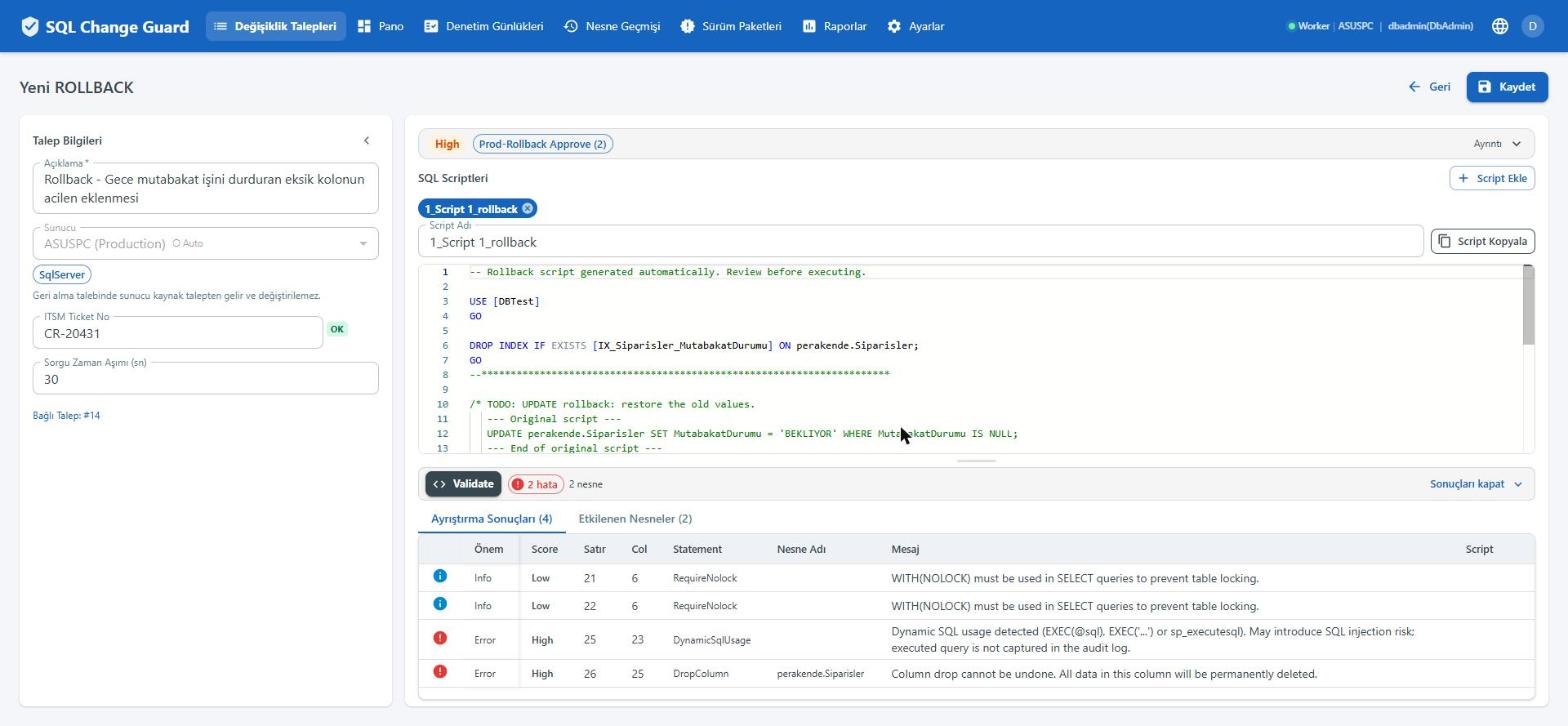Viewport: 1568px width, 726px height.
Task: Click the green OK ticket badge
Action: [337, 329]
